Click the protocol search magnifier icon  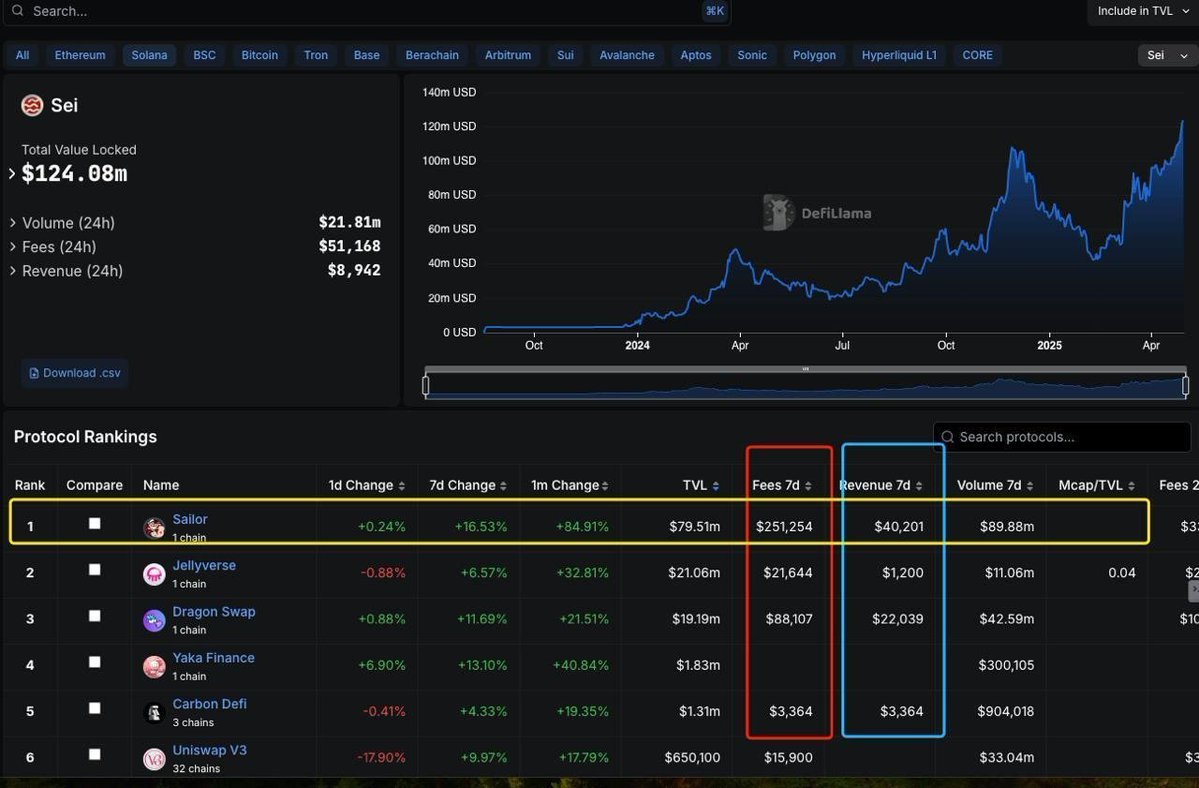point(947,437)
